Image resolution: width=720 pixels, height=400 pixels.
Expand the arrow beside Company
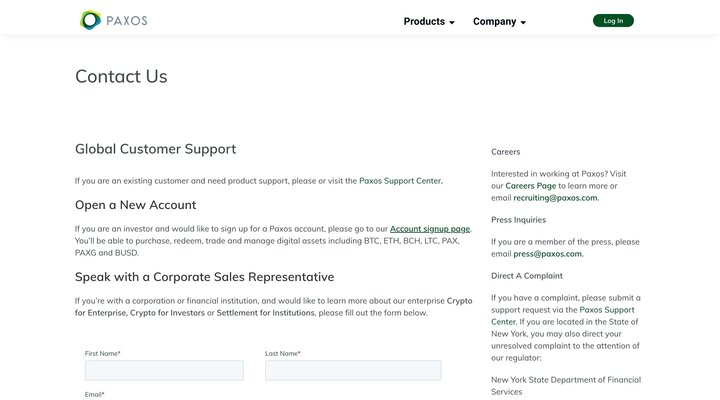[x=523, y=22]
